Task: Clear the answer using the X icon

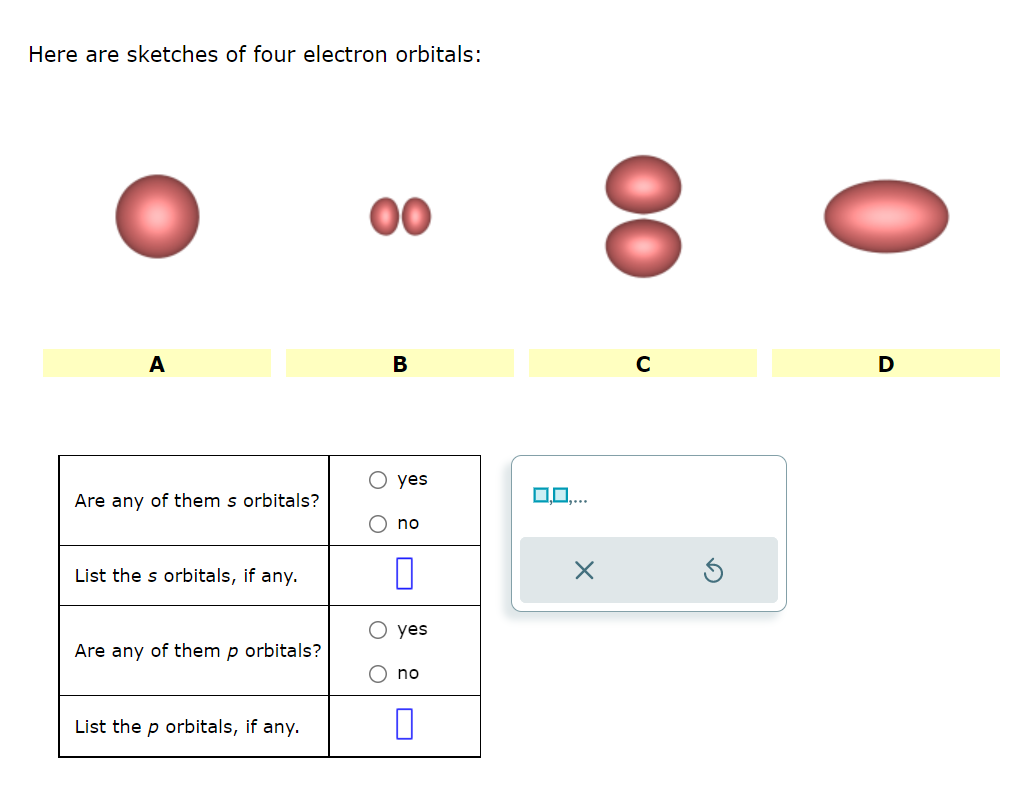Action: [583, 570]
